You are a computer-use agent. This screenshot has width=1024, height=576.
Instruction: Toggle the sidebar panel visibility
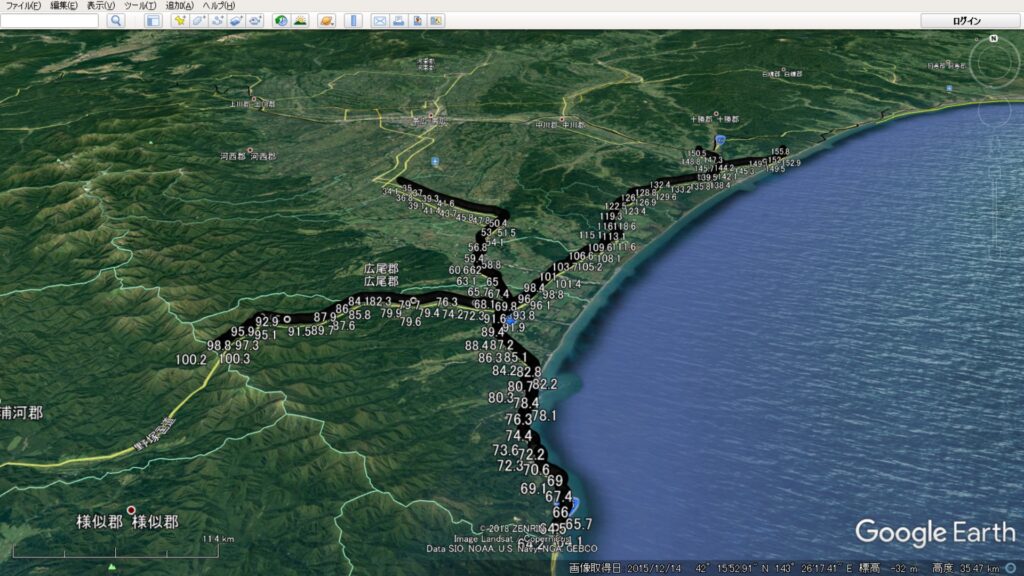coord(153,21)
